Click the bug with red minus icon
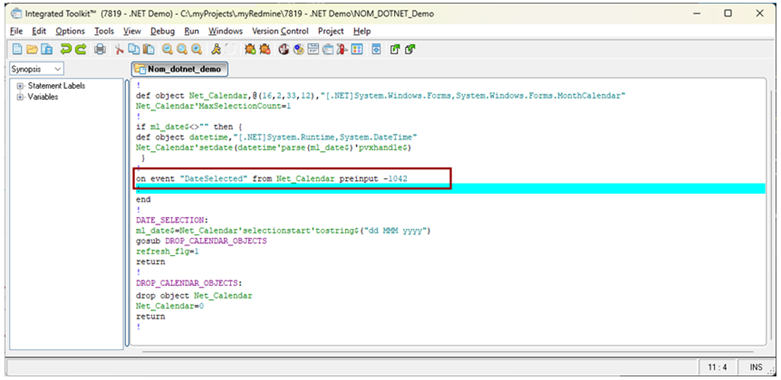781x380 pixels. tap(265, 49)
